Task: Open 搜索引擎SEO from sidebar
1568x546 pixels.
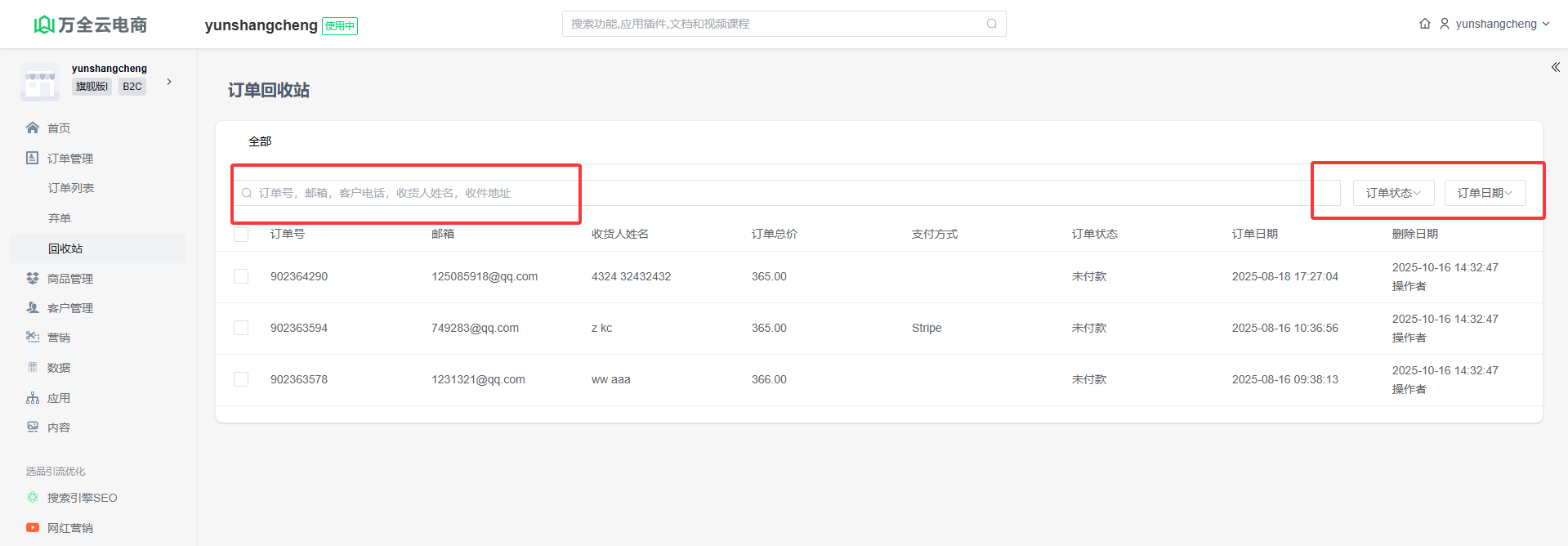Action: [x=82, y=498]
